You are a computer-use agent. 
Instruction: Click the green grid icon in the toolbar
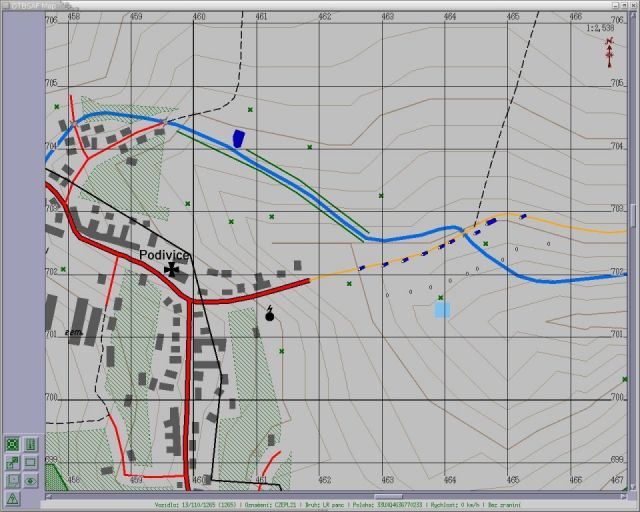pyautogui.click(x=12, y=444)
